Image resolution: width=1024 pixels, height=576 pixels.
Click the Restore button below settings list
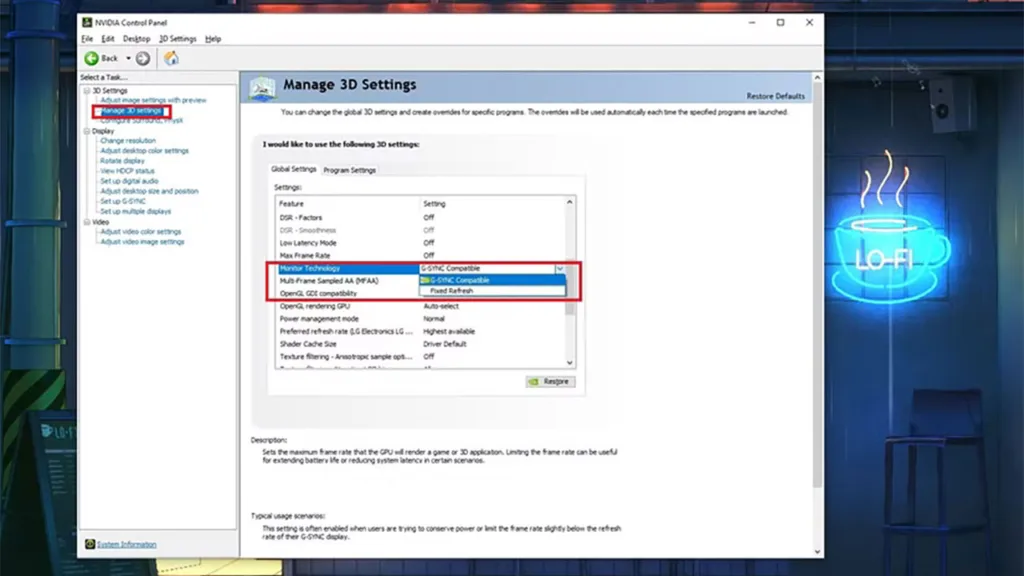[x=551, y=381]
